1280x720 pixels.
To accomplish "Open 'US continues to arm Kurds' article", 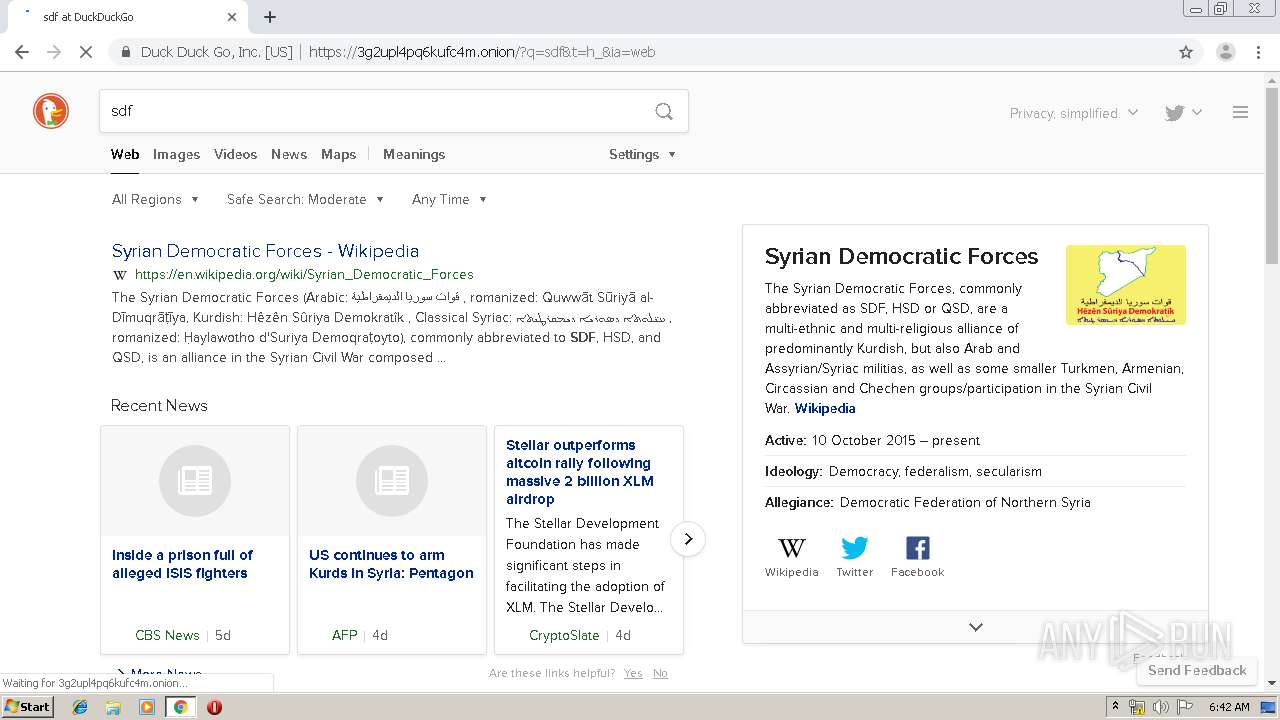I will [391, 564].
